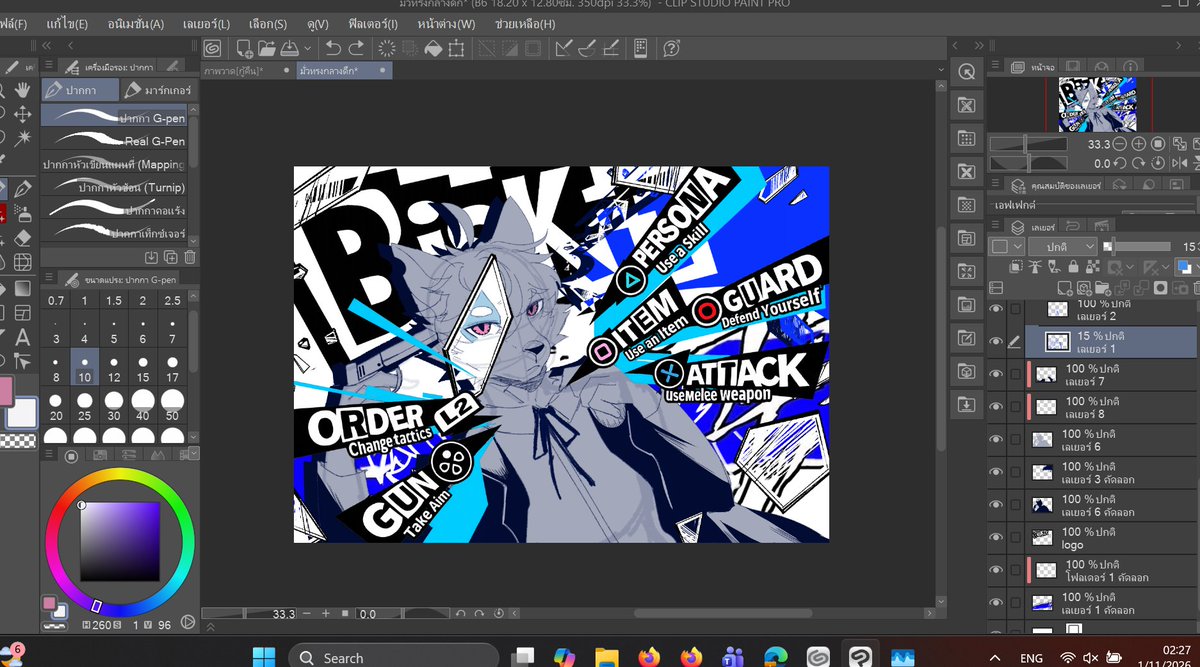Toggle visibility of เลเยอร์ 2 layer
The image size is (1200, 667).
pos(995,309)
